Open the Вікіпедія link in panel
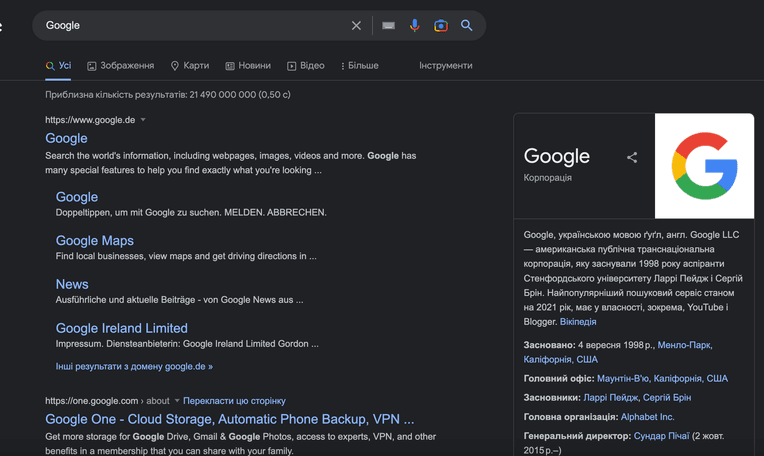Screen dimensions: 764x456 (x=578, y=322)
